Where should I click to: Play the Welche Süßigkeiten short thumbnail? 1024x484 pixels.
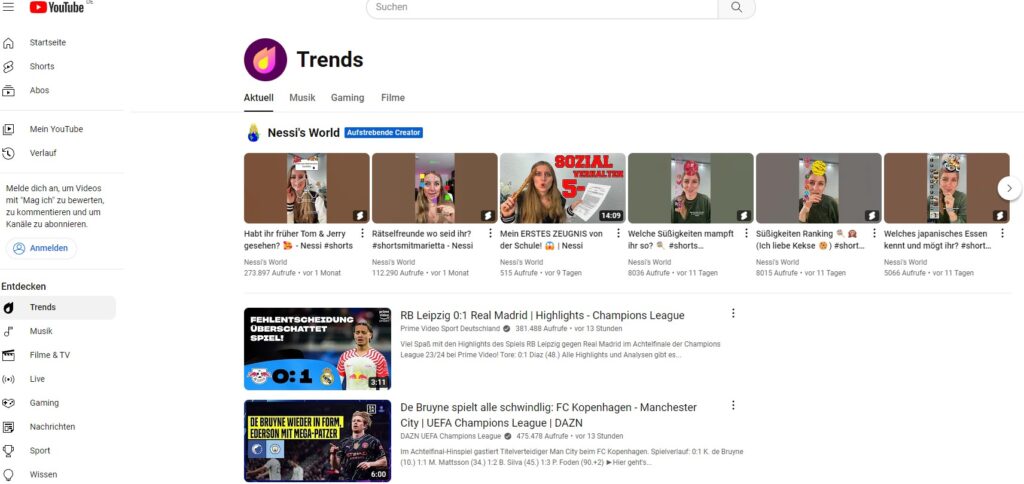pos(691,188)
